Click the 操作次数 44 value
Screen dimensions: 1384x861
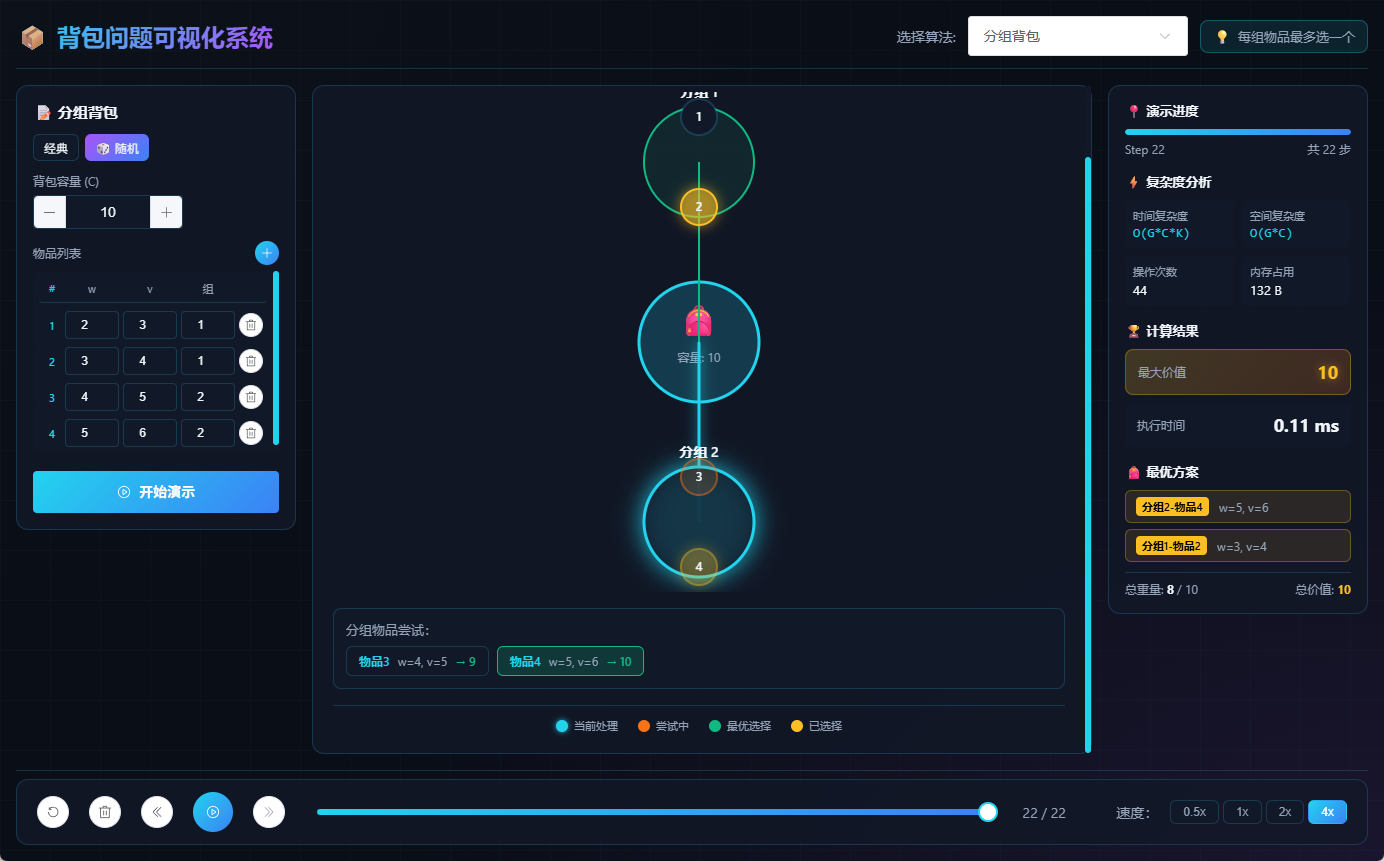point(1140,291)
